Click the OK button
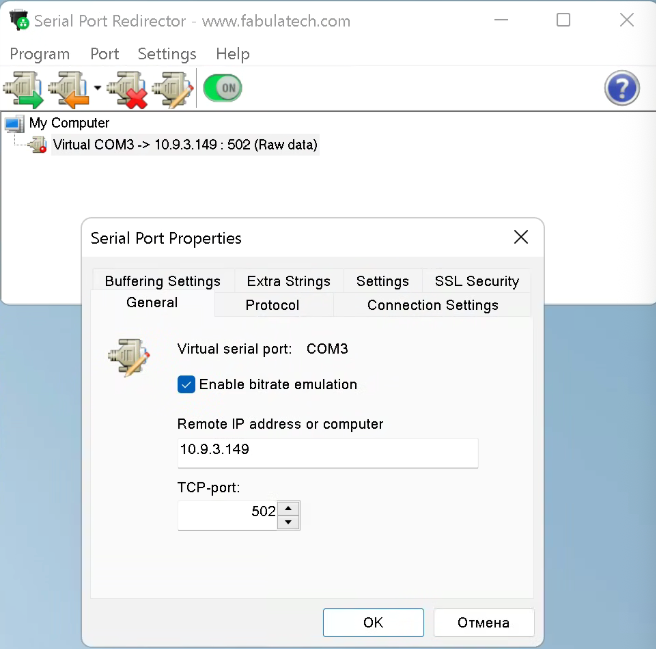This screenshot has height=649, width=656. click(373, 623)
